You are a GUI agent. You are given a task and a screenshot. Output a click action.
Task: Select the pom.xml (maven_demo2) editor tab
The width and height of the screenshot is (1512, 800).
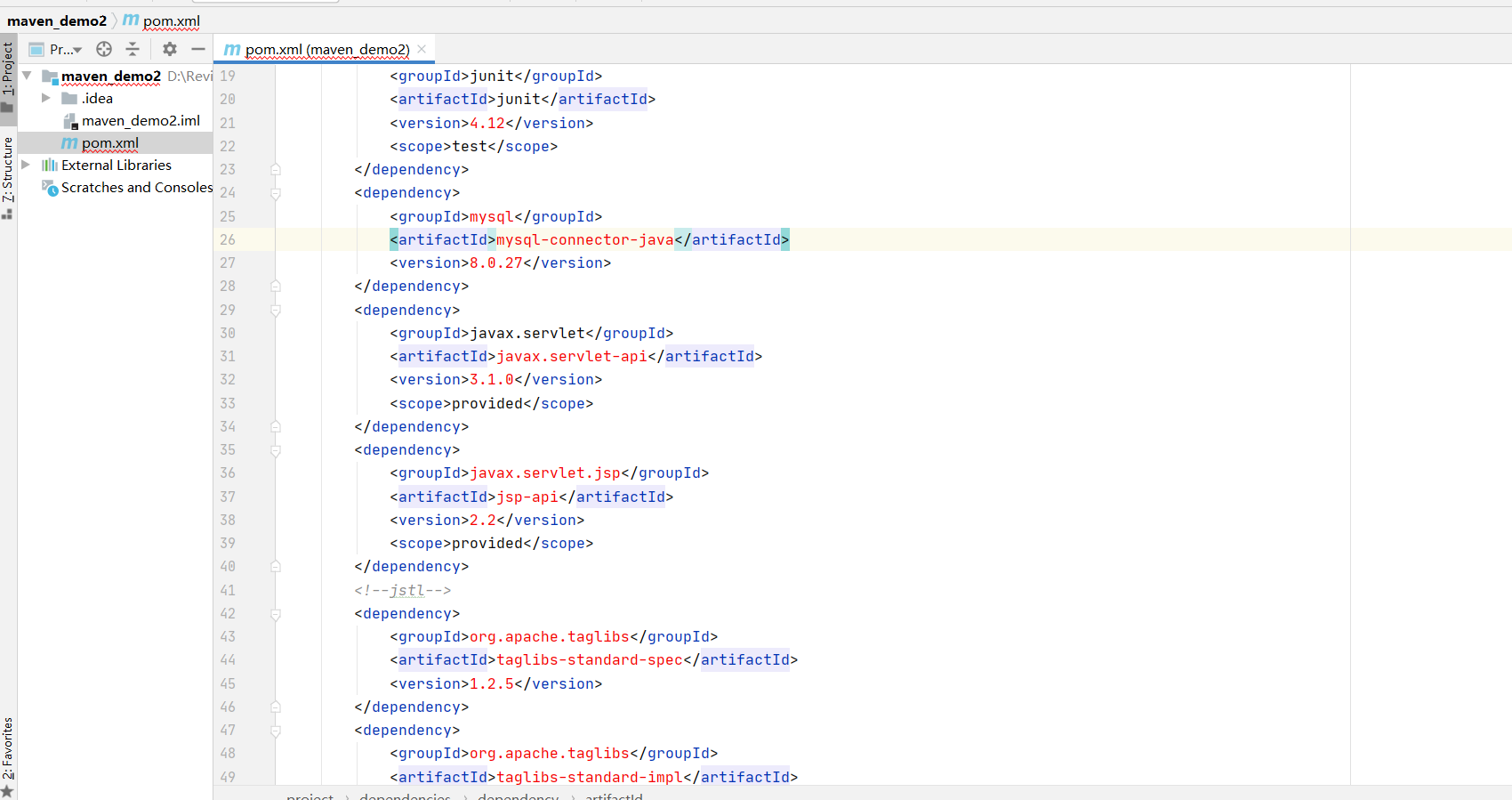click(326, 49)
